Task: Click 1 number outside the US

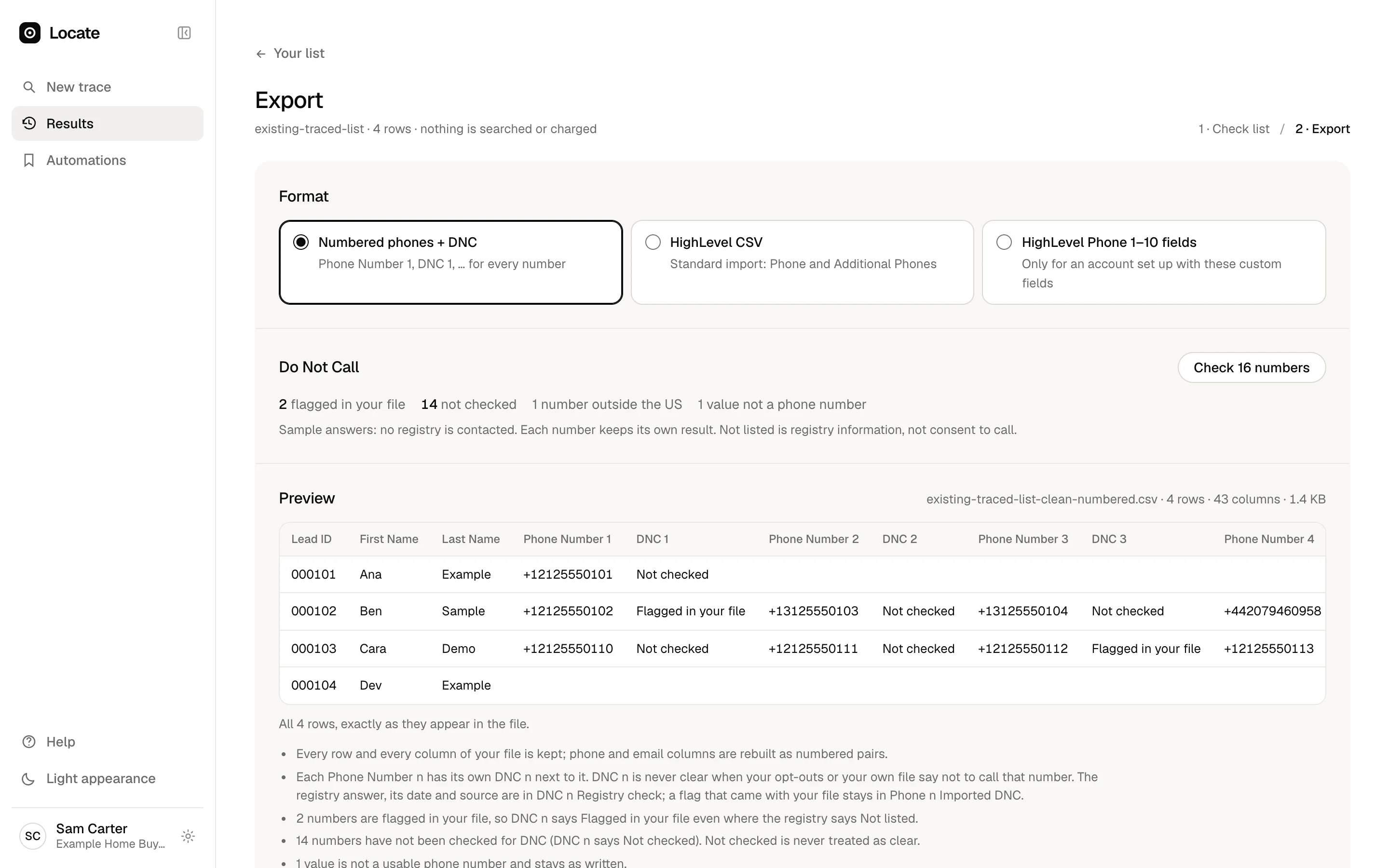Action: [607, 404]
